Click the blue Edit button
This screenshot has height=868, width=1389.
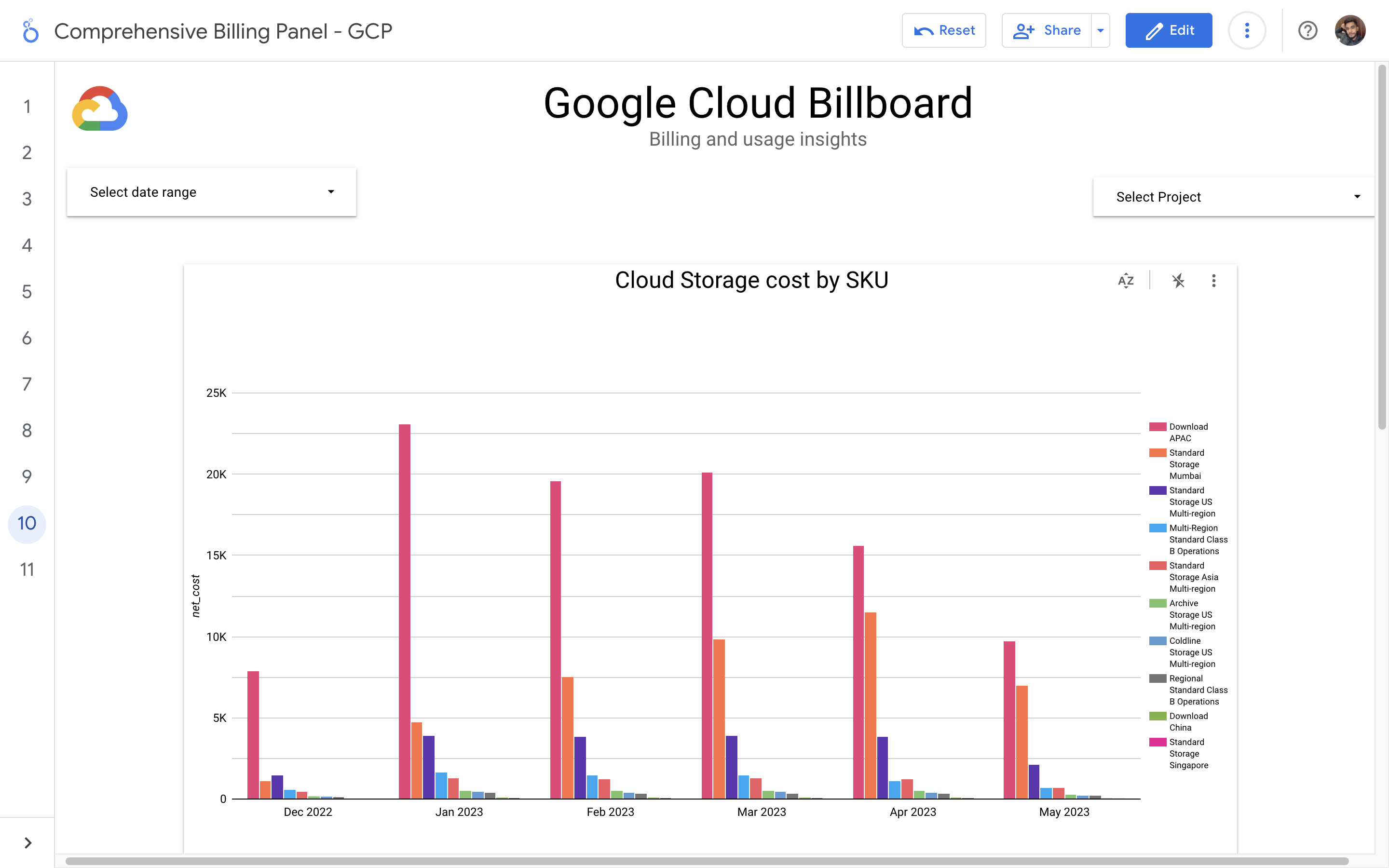point(1169,30)
